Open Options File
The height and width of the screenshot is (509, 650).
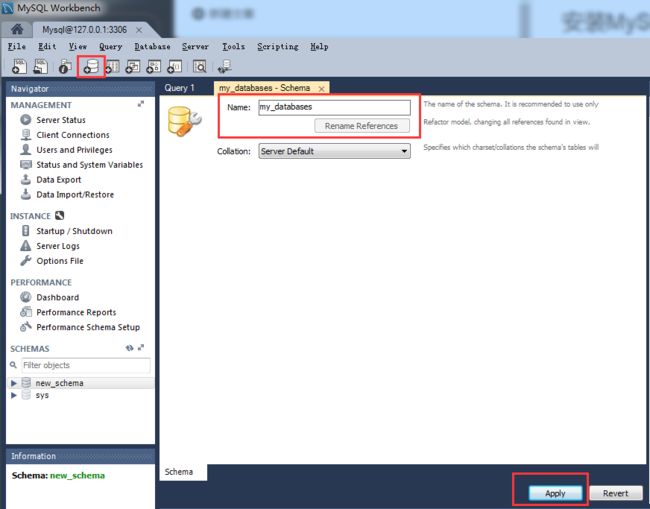[x=60, y=261]
